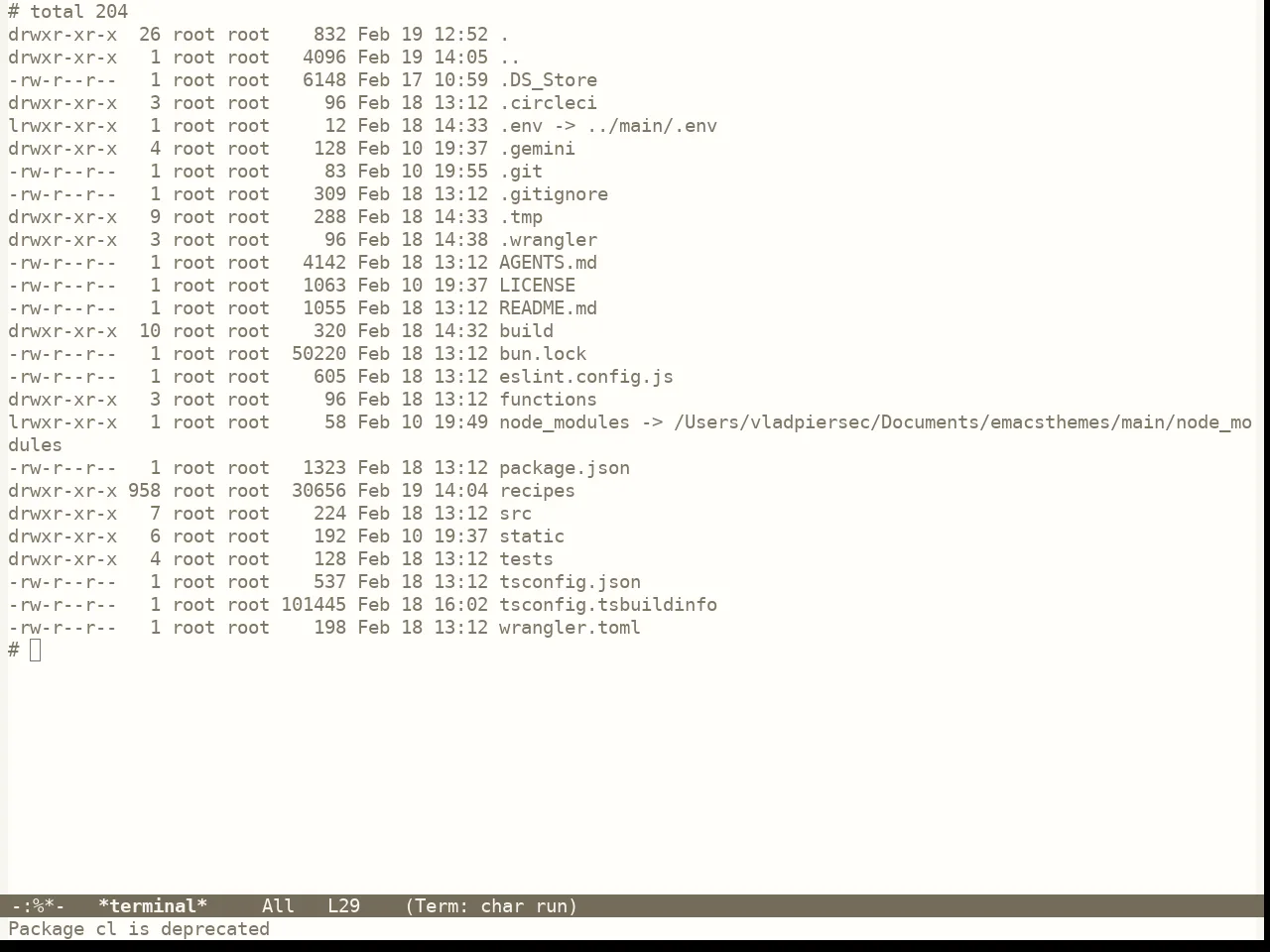
Task: Place cursor at the terminal prompt box
Action: pos(36,651)
